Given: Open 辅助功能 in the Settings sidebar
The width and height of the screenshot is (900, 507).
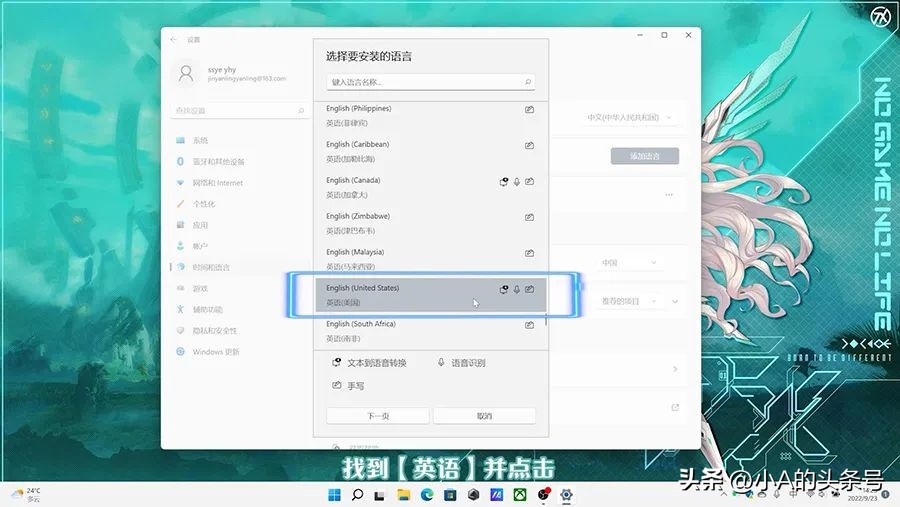Looking at the screenshot, I should click(239, 309).
